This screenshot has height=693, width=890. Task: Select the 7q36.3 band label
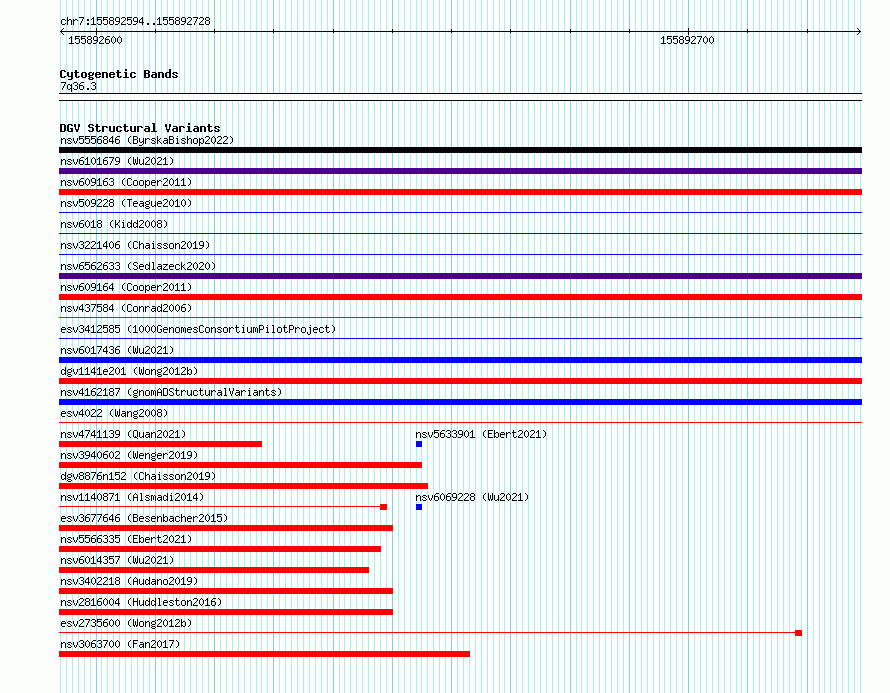[x=78, y=86]
